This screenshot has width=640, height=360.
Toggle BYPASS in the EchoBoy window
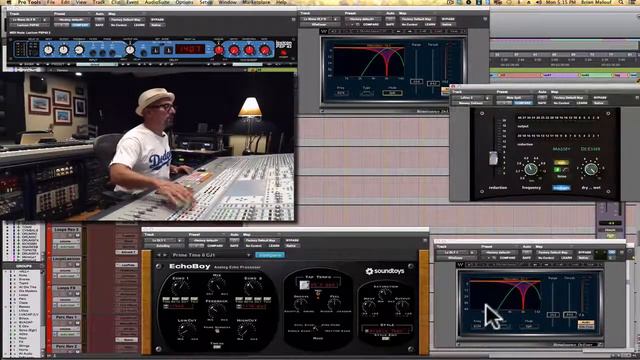point(292,240)
